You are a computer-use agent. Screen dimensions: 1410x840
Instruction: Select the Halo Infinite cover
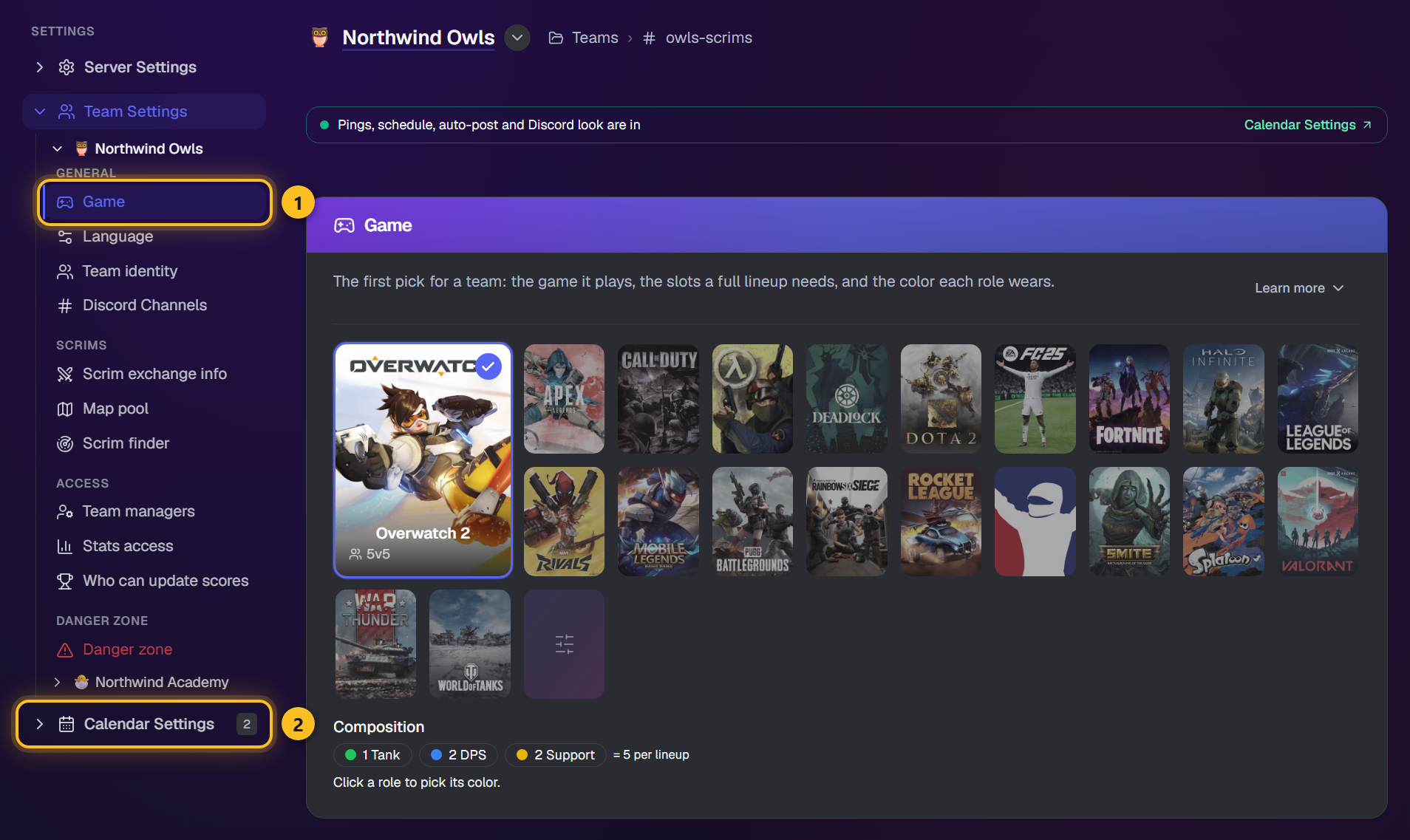[x=1224, y=399]
